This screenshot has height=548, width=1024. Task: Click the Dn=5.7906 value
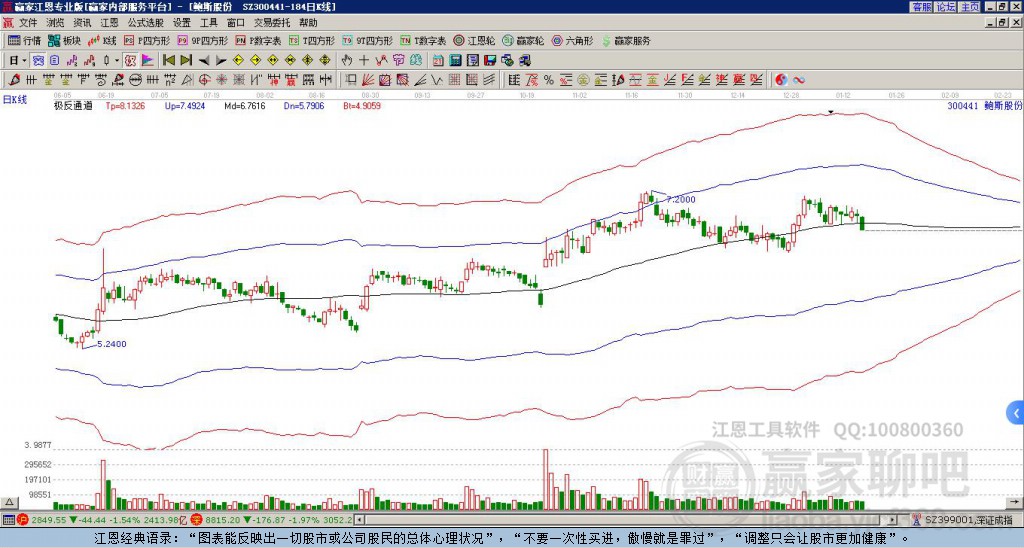point(304,105)
